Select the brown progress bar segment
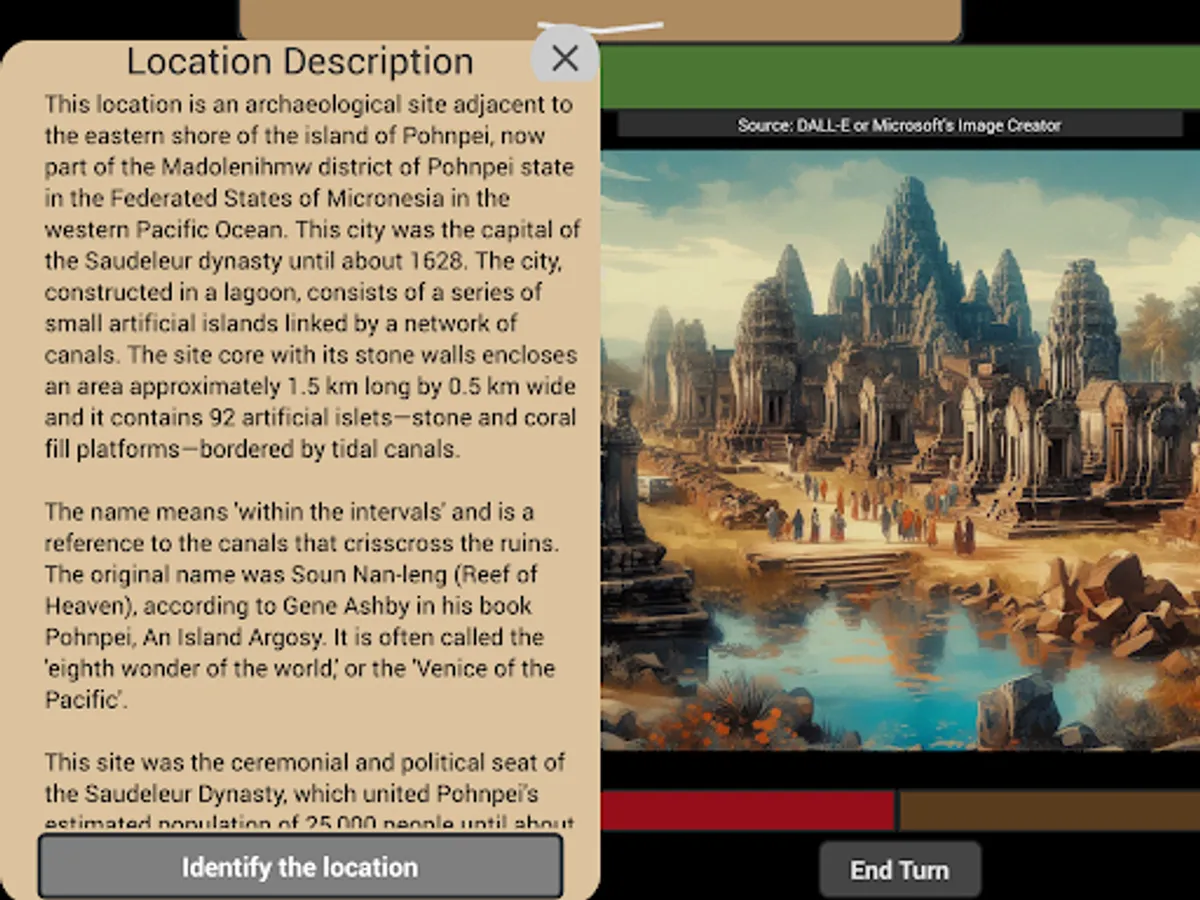Image resolution: width=1200 pixels, height=900 pixels. 1050,810
